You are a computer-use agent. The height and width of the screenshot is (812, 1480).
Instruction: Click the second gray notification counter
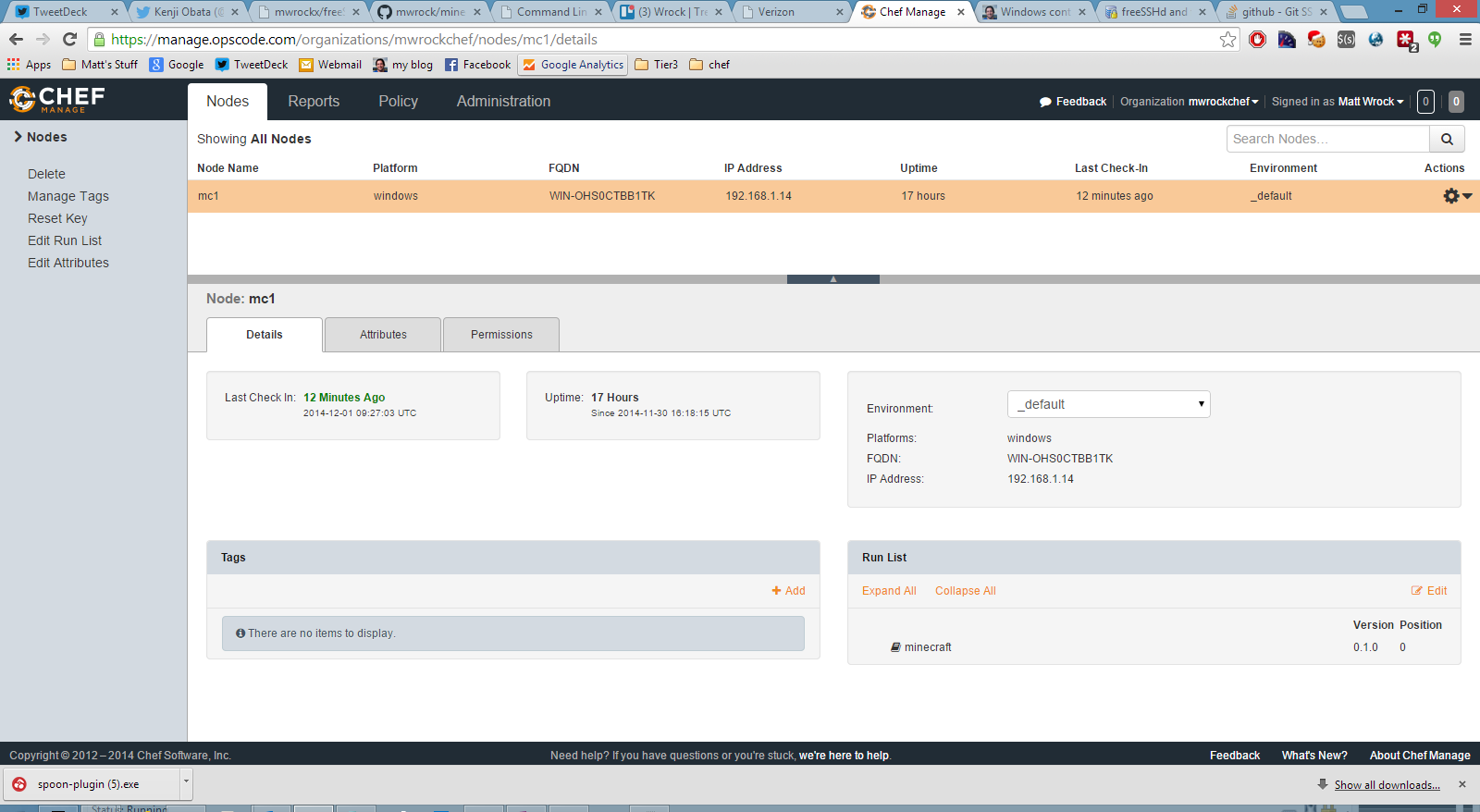point(1456,102)
